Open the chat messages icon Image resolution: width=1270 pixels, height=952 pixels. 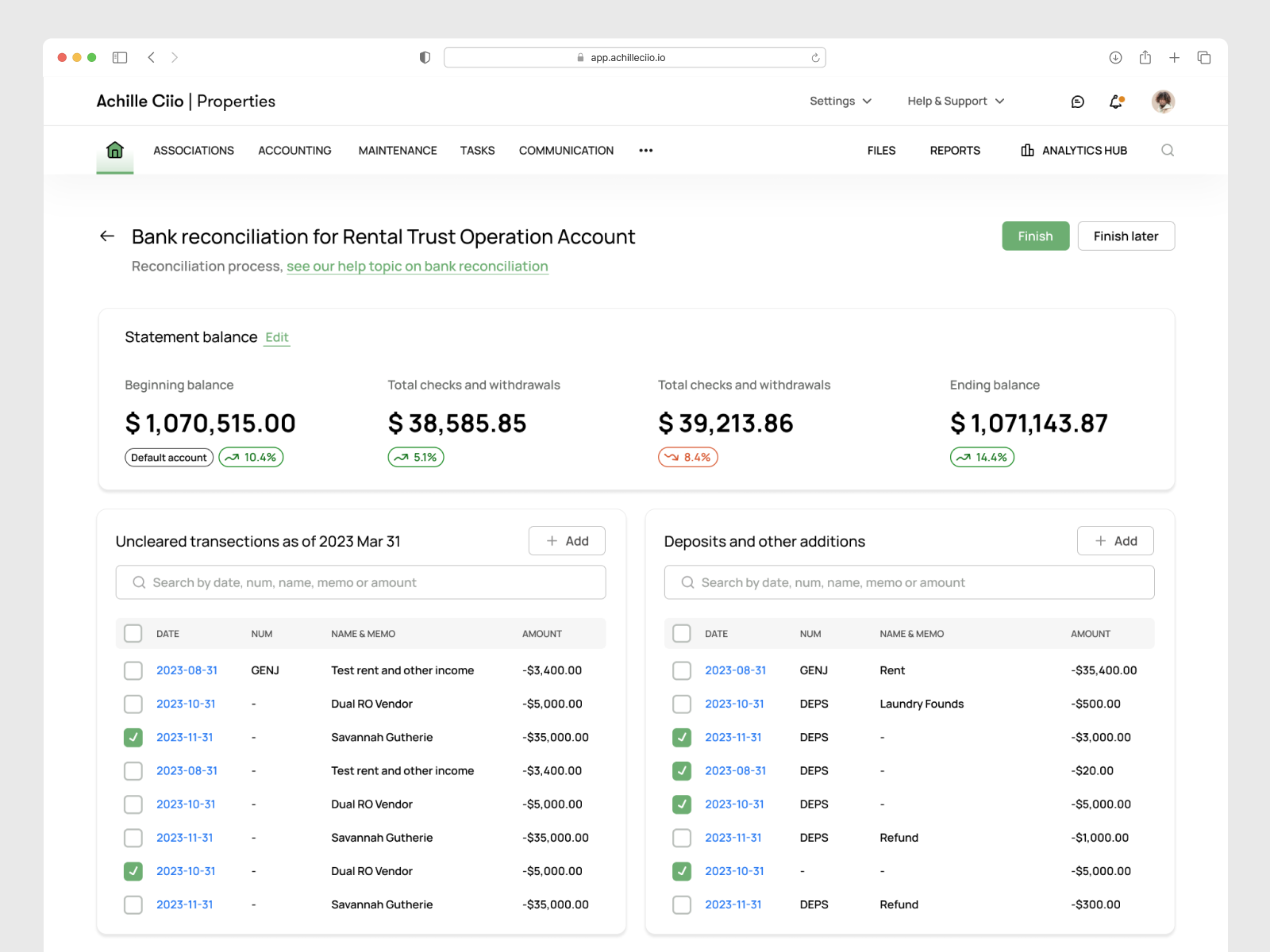tap(1077, 102)
